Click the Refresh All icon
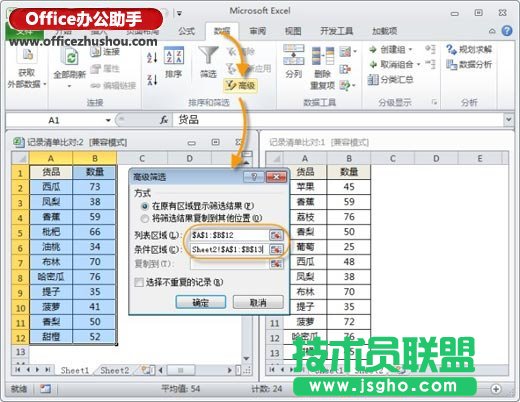This screenshot has width=520, height=402. pos(70,56)
